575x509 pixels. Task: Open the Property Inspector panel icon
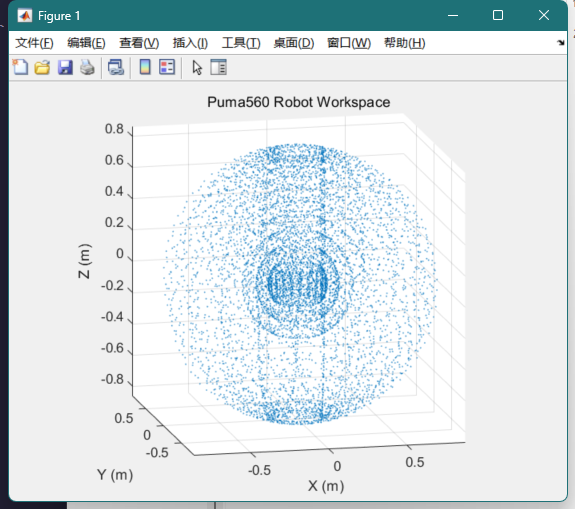[x=218, y=67]
